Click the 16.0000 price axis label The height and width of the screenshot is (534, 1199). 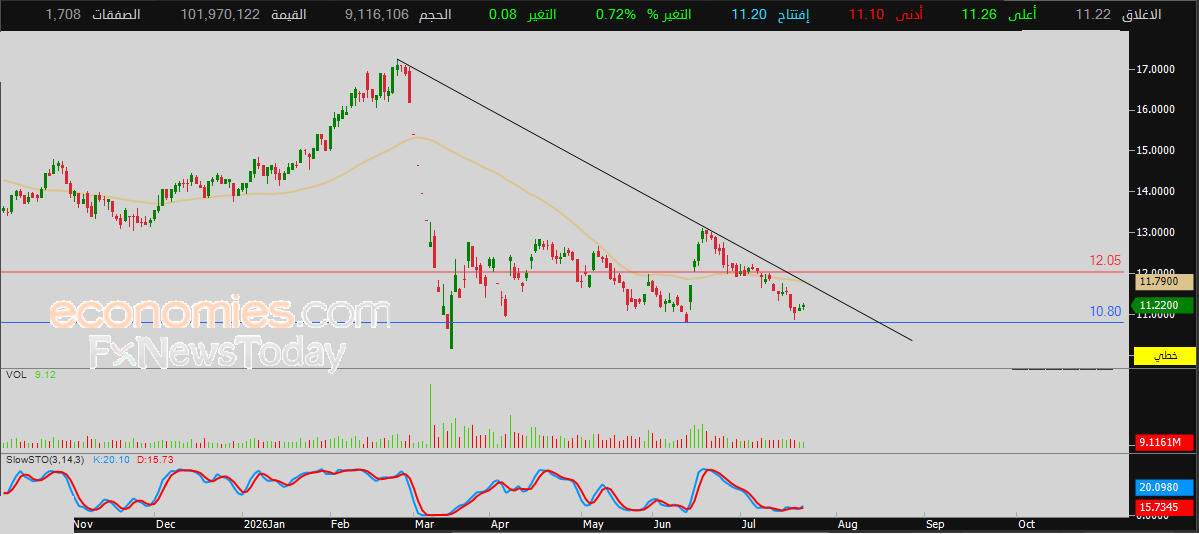[x=1156, y=110]
